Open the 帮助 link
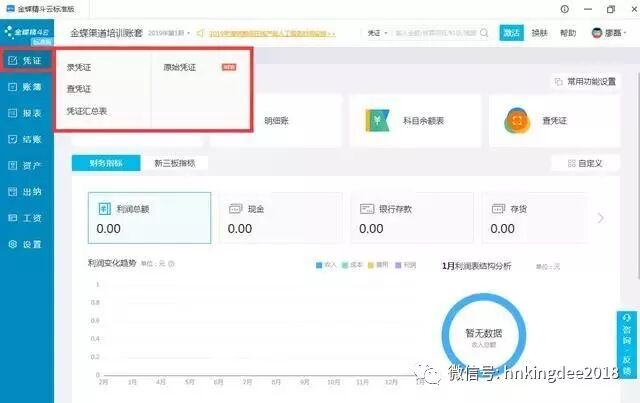Image resolution: width=640 pixels, height=403 pixels. (x=568, y=33)
